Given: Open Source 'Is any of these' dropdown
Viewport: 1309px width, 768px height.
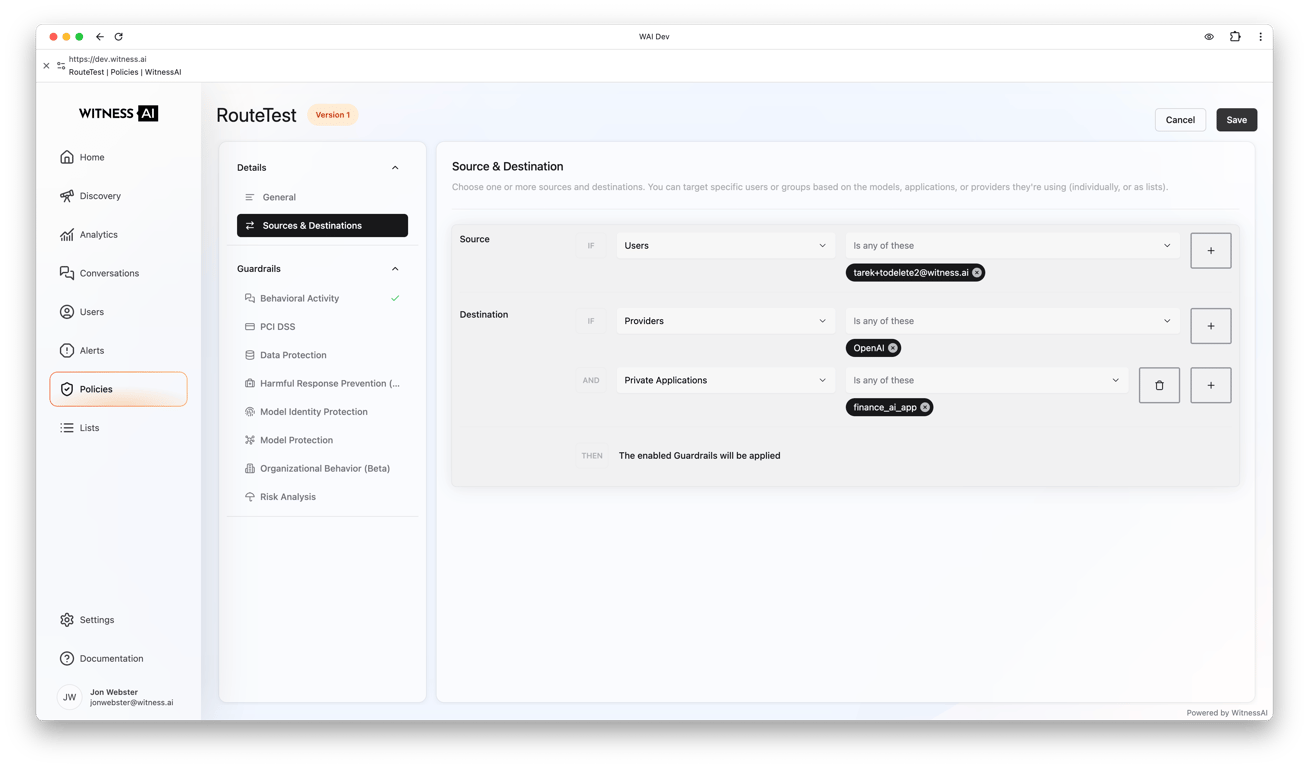Looking at the screenshot, I should click(1012, 246).
